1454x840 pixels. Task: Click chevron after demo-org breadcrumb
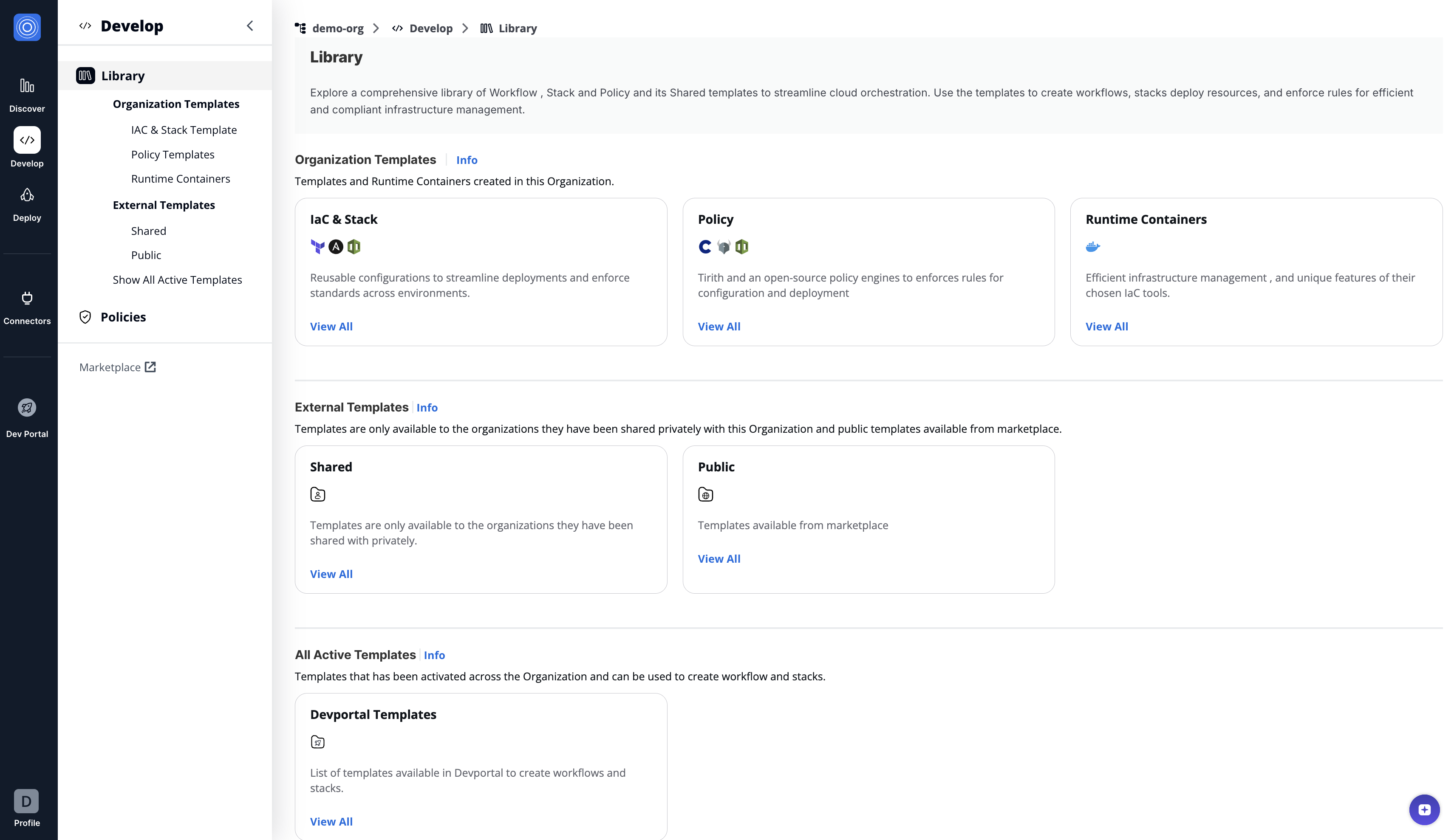pos(376,28)
